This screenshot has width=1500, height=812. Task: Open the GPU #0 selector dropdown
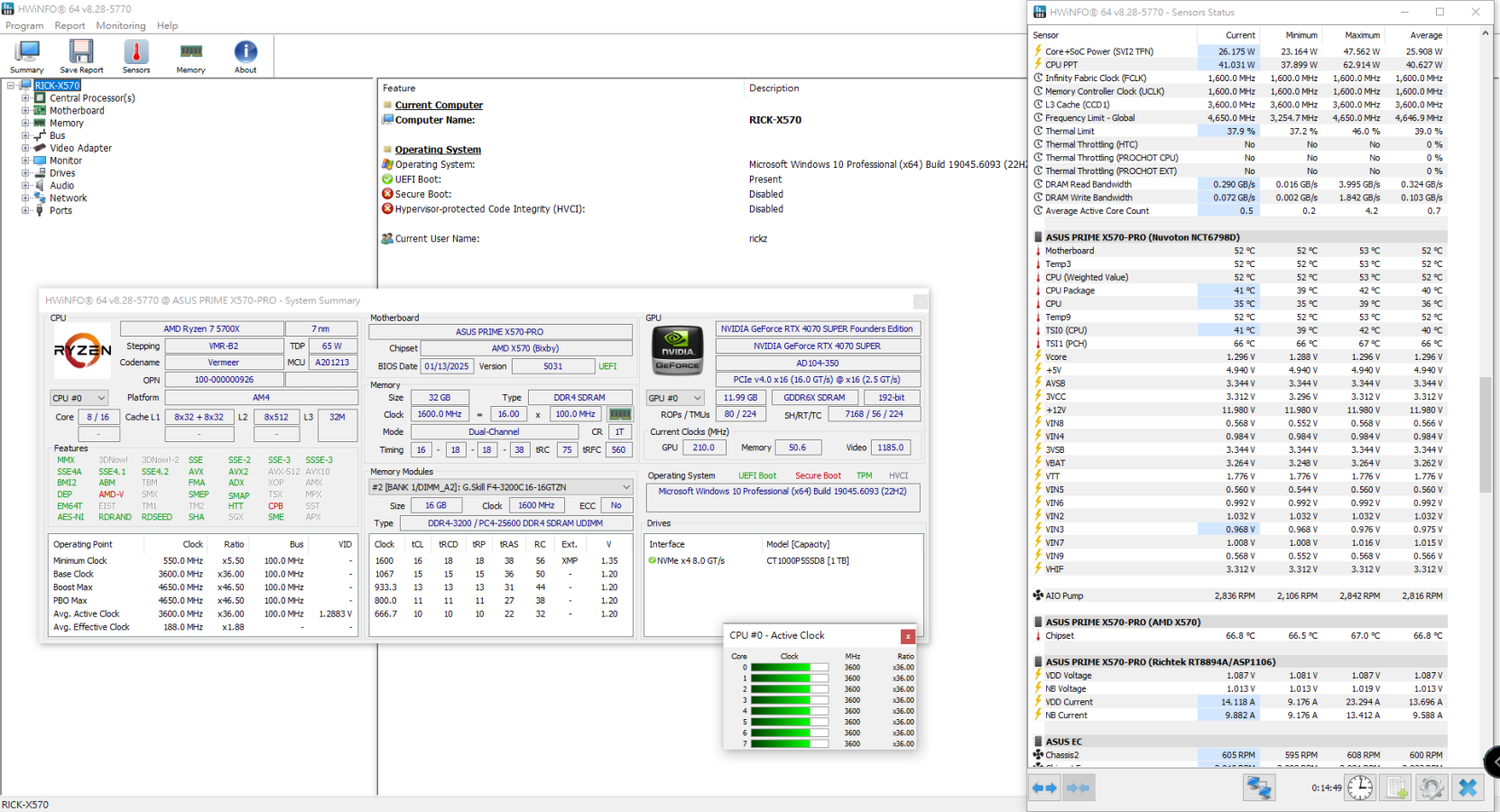[675, 398]
